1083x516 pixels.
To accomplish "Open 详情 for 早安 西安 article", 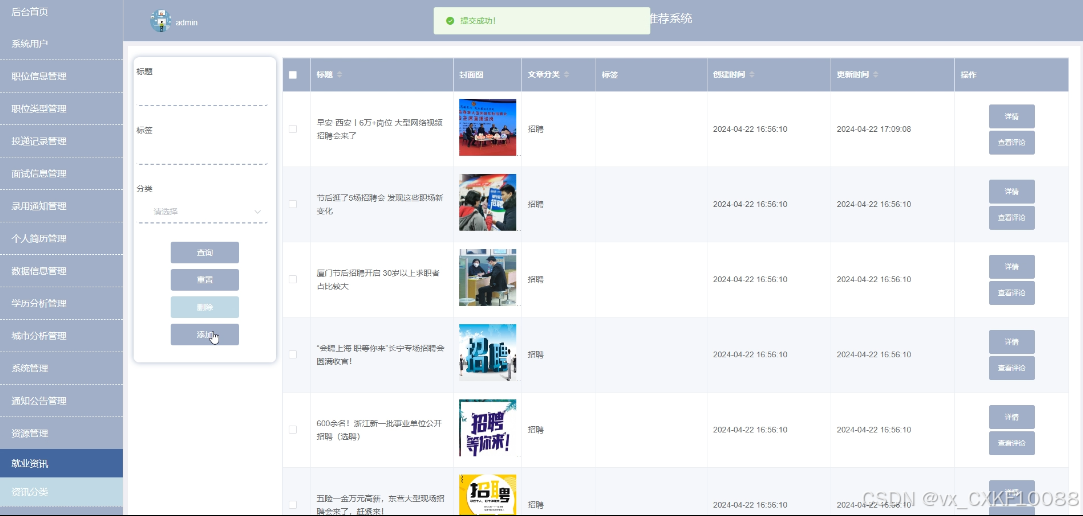I will click(1011, 116).
